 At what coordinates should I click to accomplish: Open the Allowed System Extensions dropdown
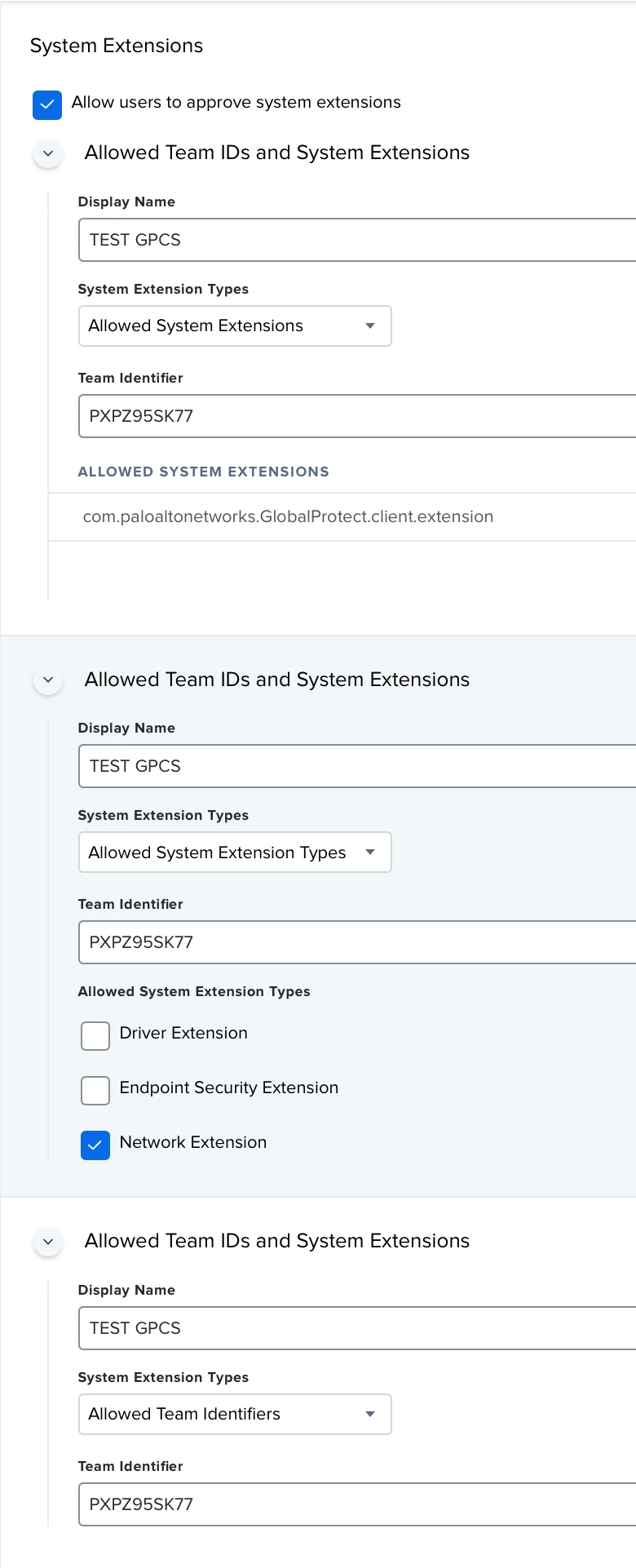click(x=235, y=326)
